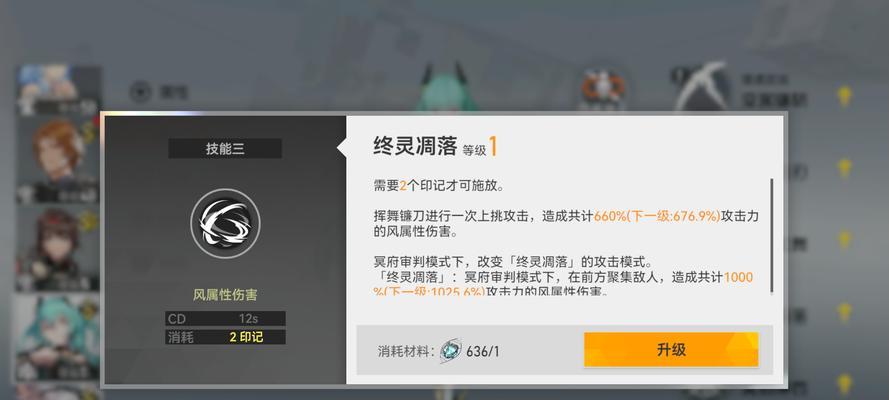The image size is (889, 400).
Task: Select the orange-haired character portrait
Action: (57, 160)
